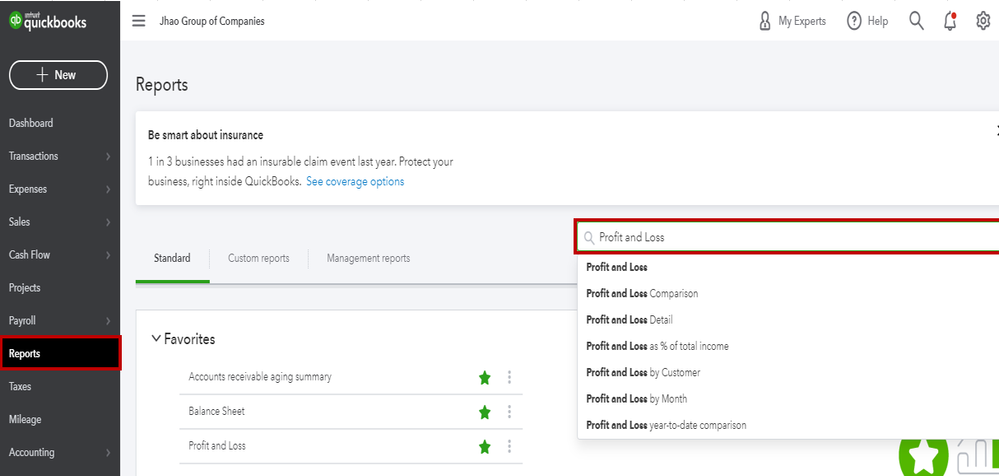Open Dashboard in the sidebar
This screenshot has width=999, height=476.
[x=31, y=123]
